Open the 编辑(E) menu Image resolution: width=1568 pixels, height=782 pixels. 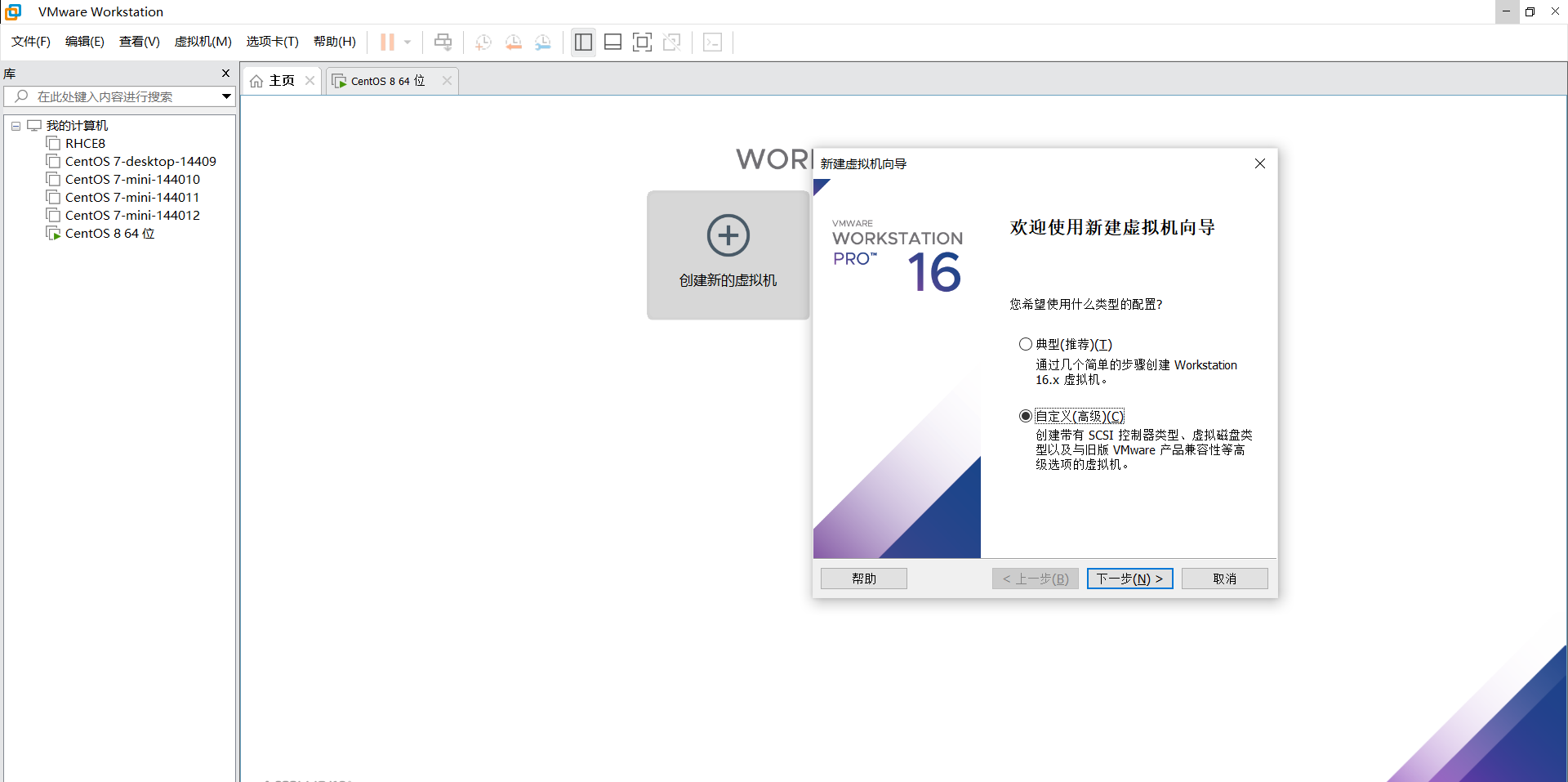coord(85,42)
